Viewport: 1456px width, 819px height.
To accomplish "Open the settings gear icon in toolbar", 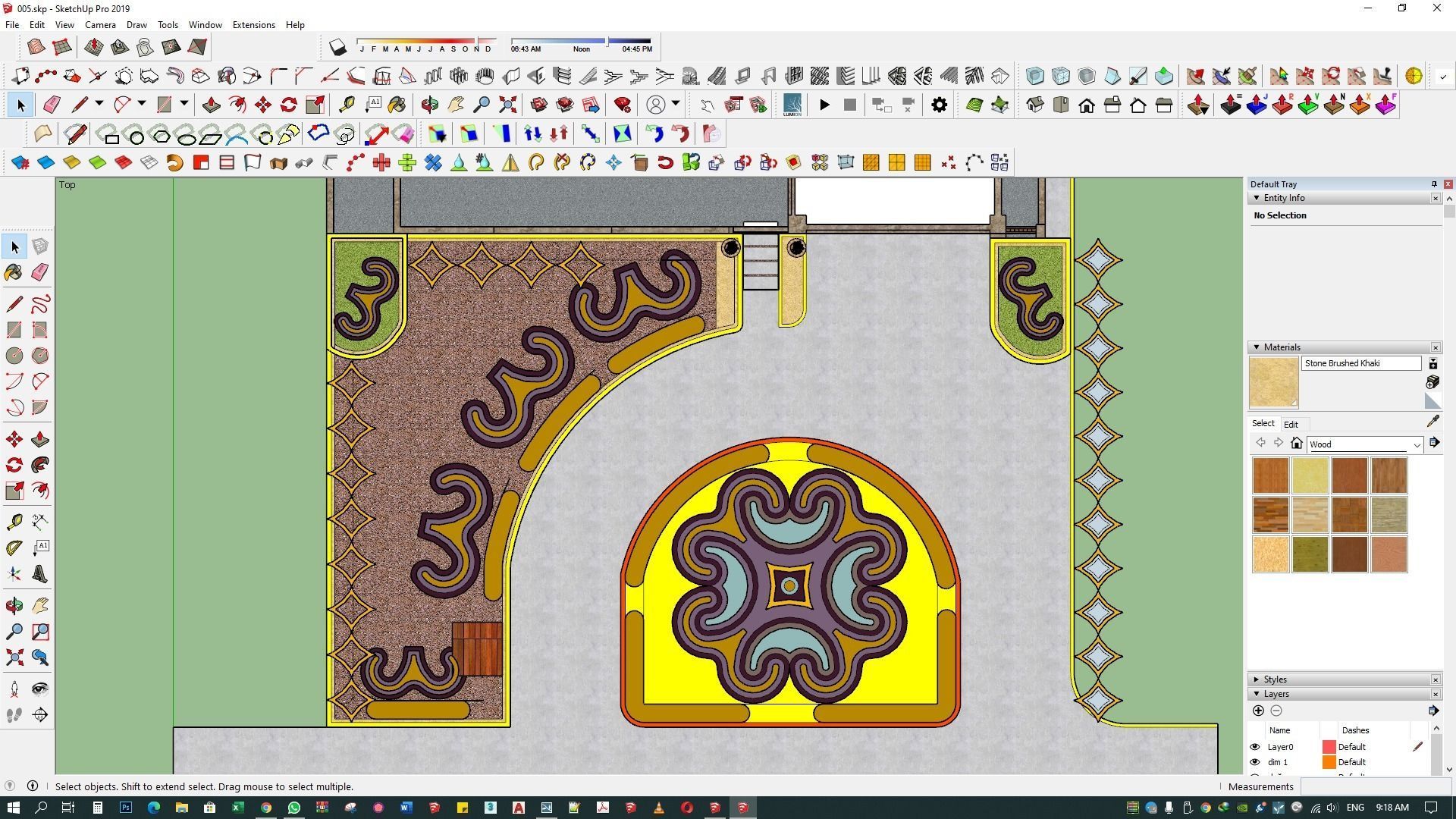I will pyautogui.click(x=939, y=105).
